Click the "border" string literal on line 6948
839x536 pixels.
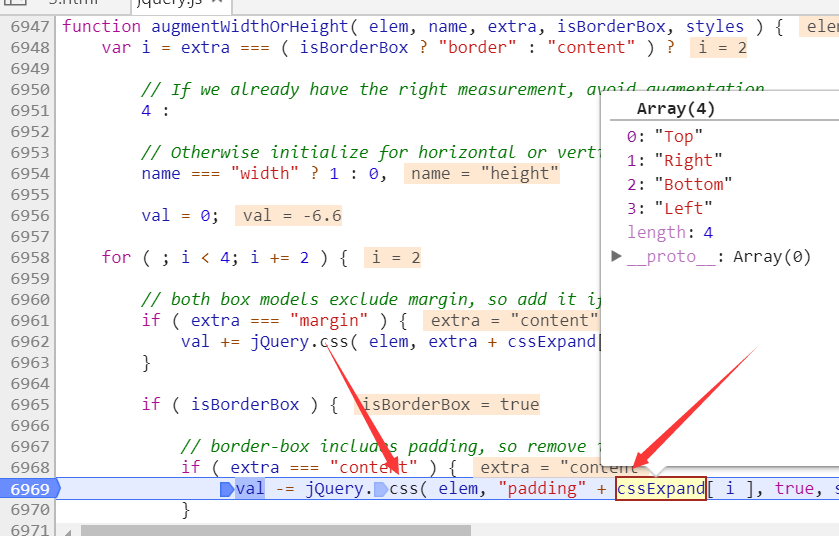477,48
